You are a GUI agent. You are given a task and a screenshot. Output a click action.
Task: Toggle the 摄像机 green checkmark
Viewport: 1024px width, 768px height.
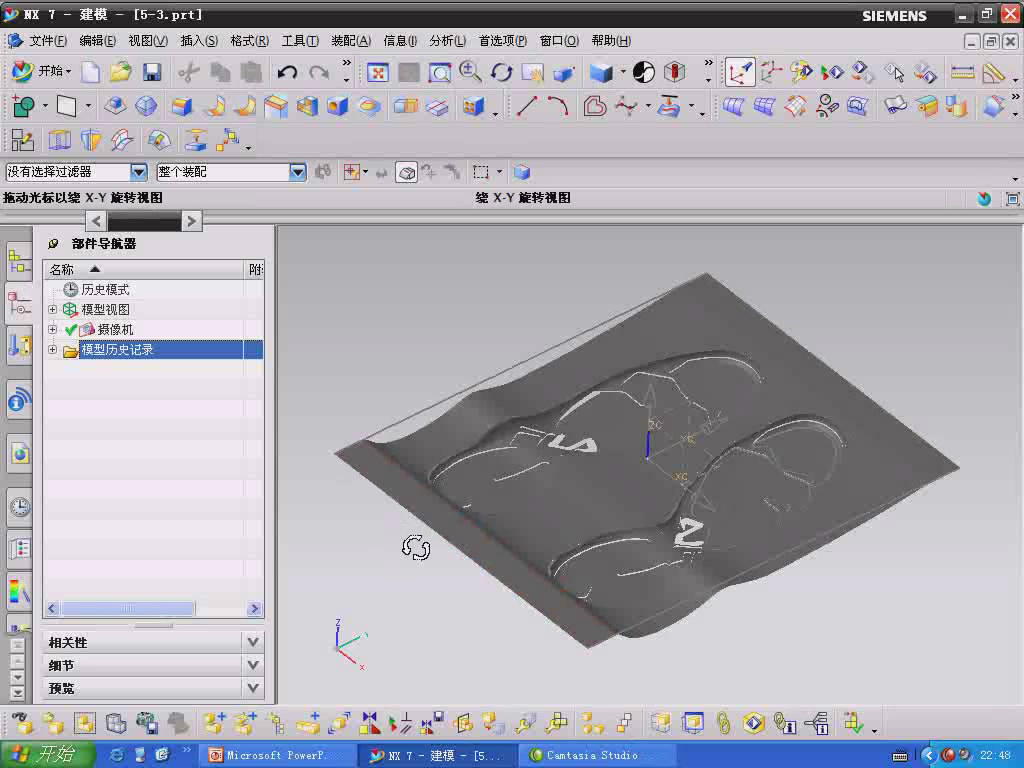pyautogui.click(x=71, y=330)
